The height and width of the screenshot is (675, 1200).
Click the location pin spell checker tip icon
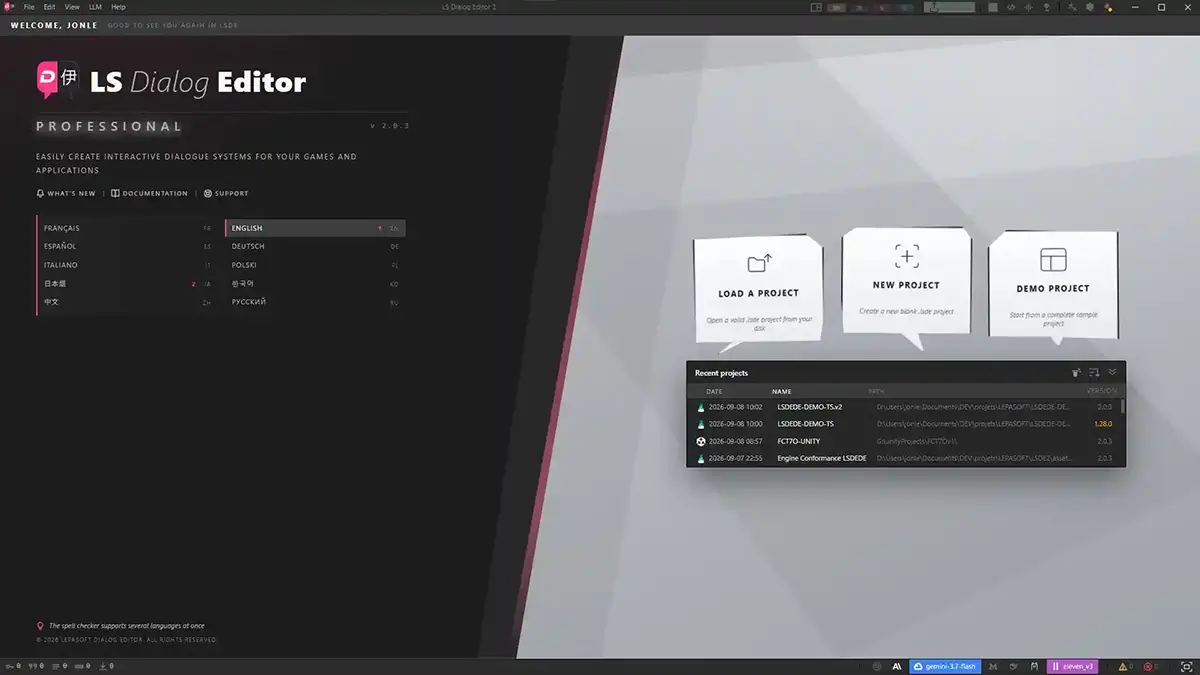coord(40,626)
